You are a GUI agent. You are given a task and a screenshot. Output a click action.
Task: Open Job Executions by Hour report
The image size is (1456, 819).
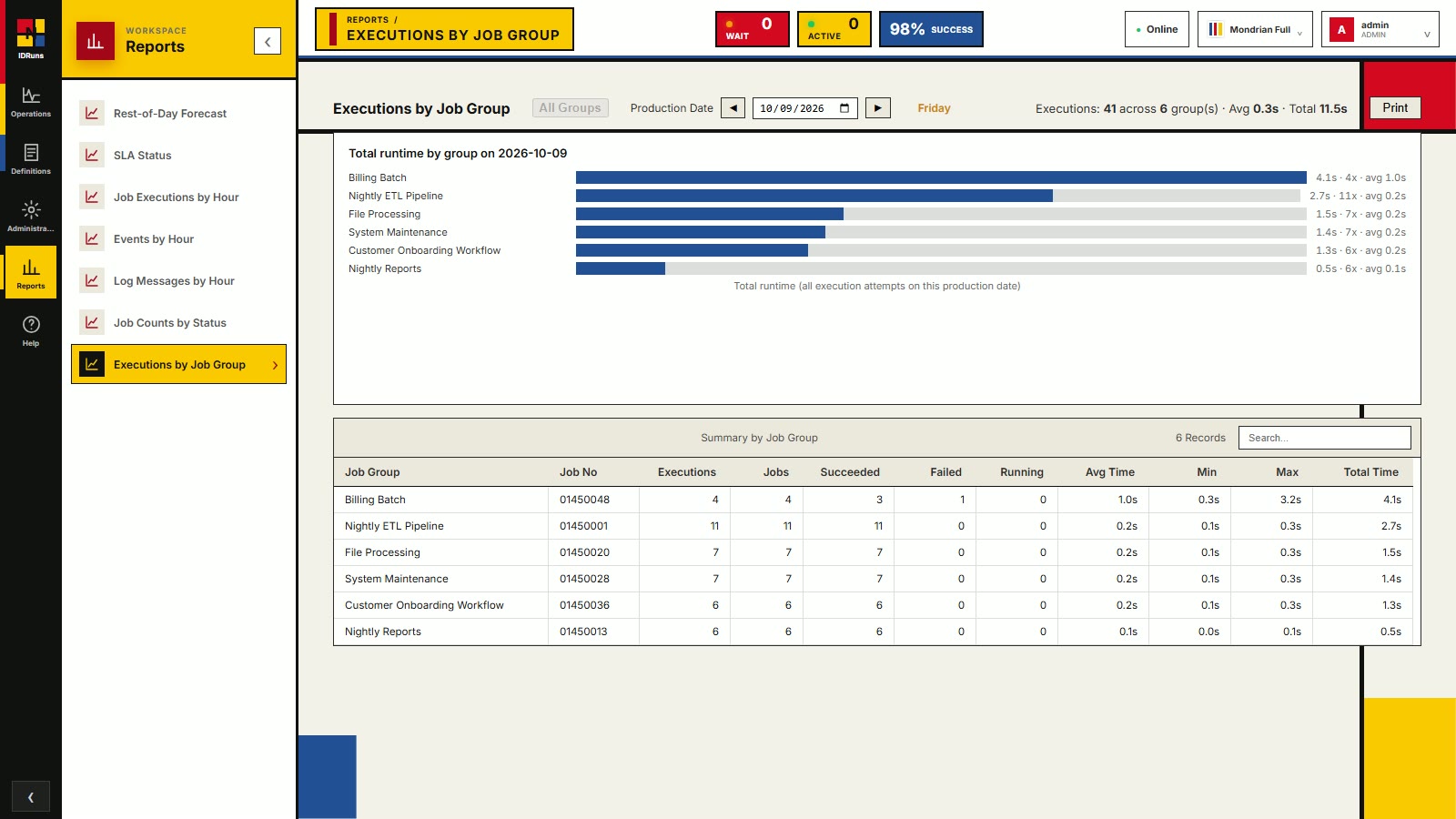coord(178,197)
